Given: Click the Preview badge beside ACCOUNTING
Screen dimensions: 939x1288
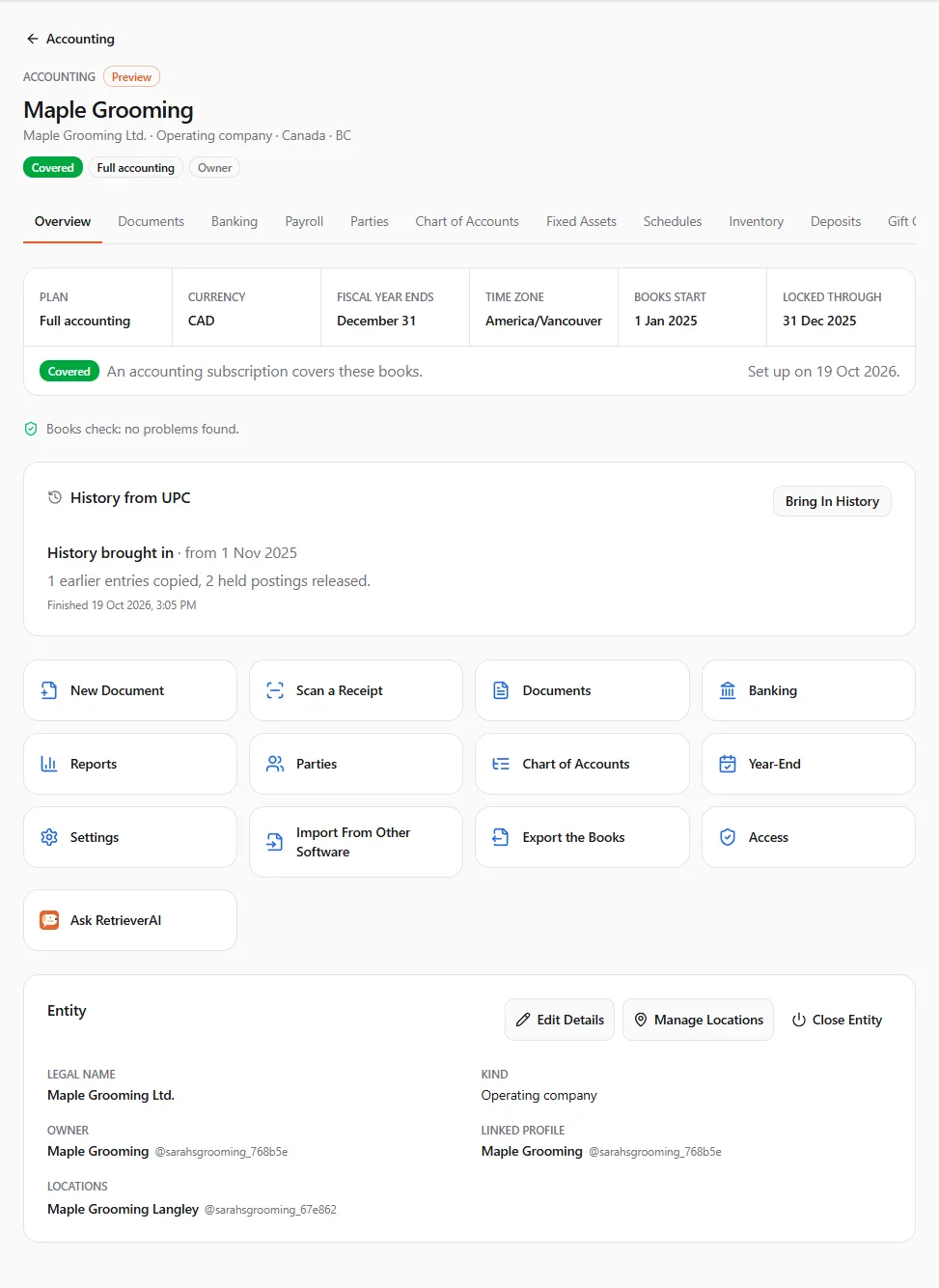Looking at the screenshot, I should (131, 77).
